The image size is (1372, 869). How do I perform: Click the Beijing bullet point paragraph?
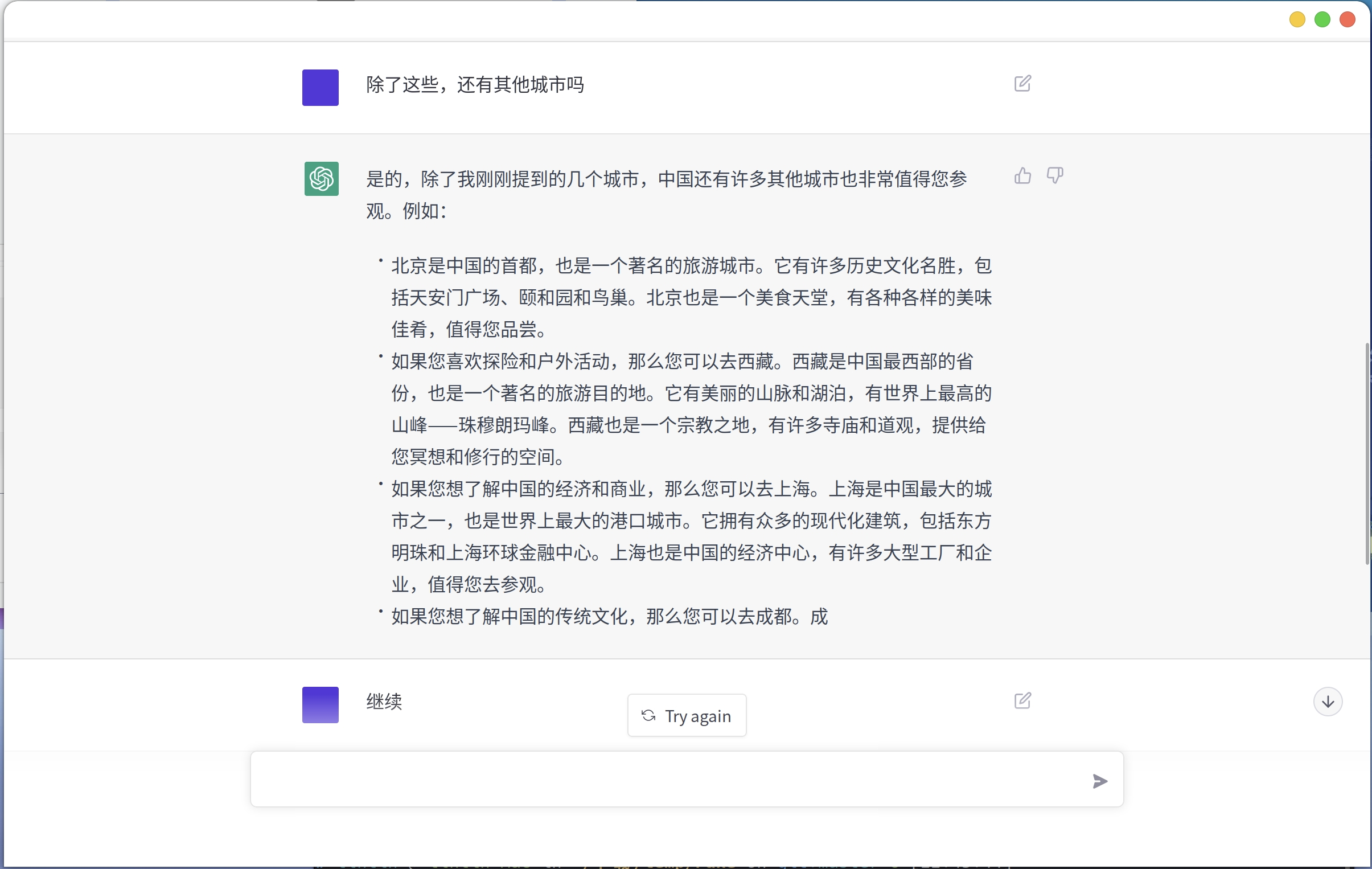(x=691, y=297)
